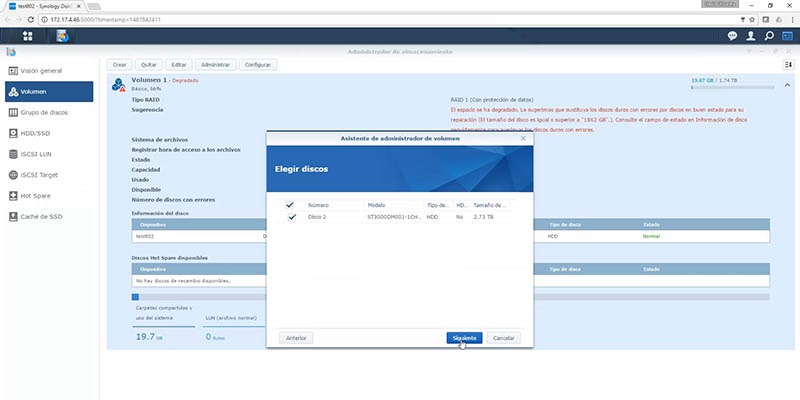The image size is (800, 400).
Task: Click the Volumen 1 degraded status icon
Action: [118, 85]
